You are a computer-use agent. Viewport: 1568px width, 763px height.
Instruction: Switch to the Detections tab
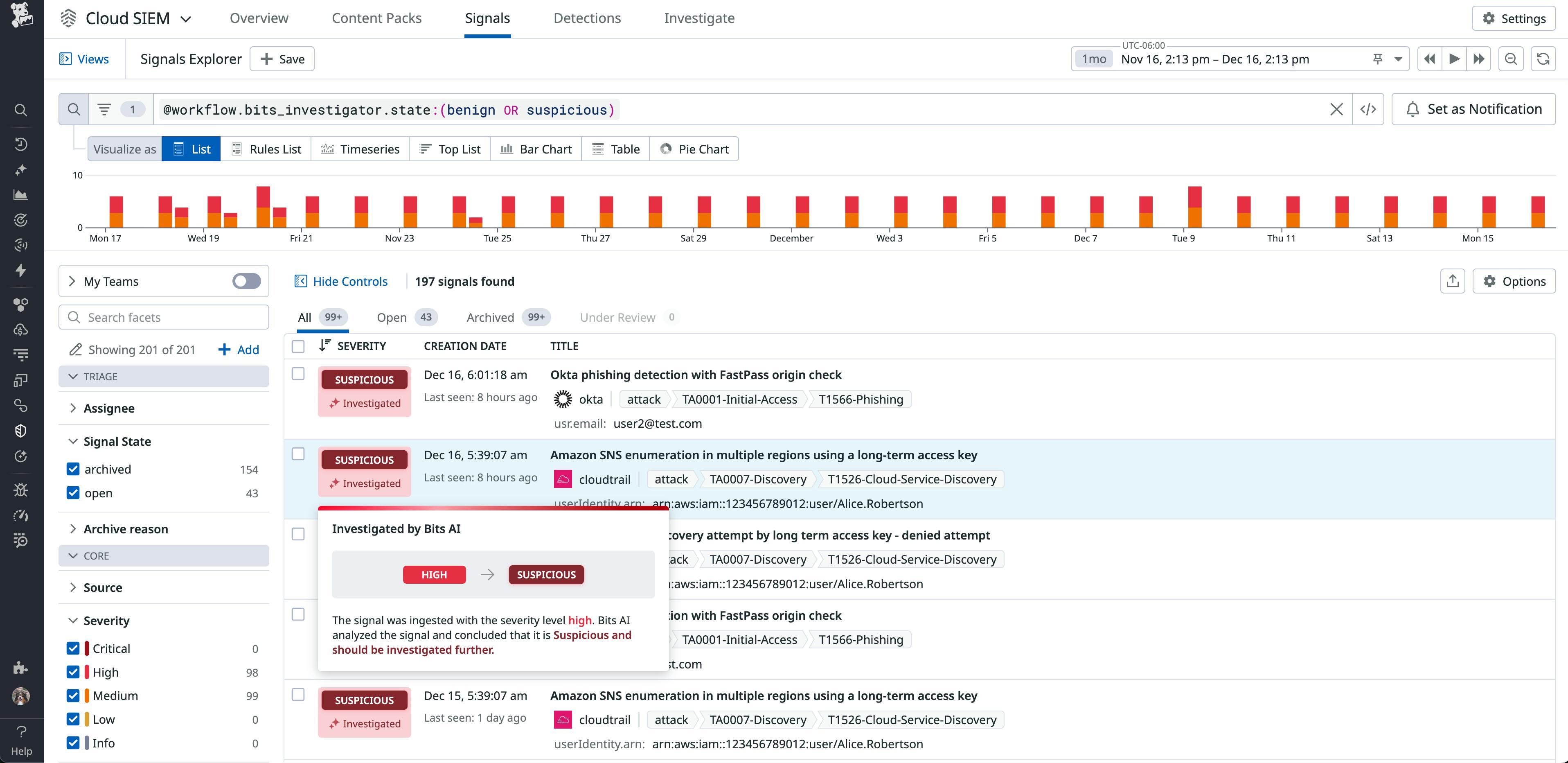point(587,18)
